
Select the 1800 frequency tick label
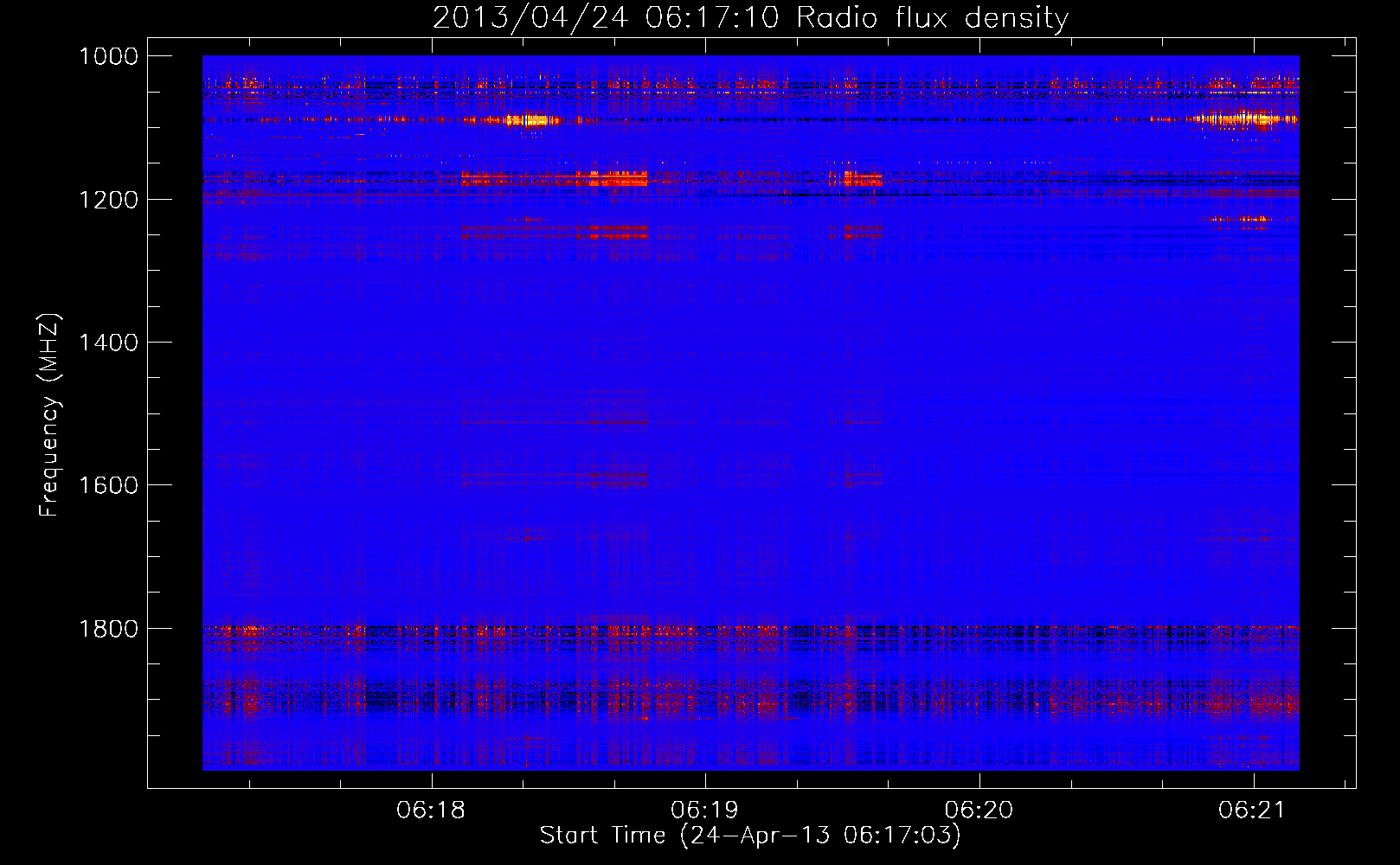pos(108,629)
